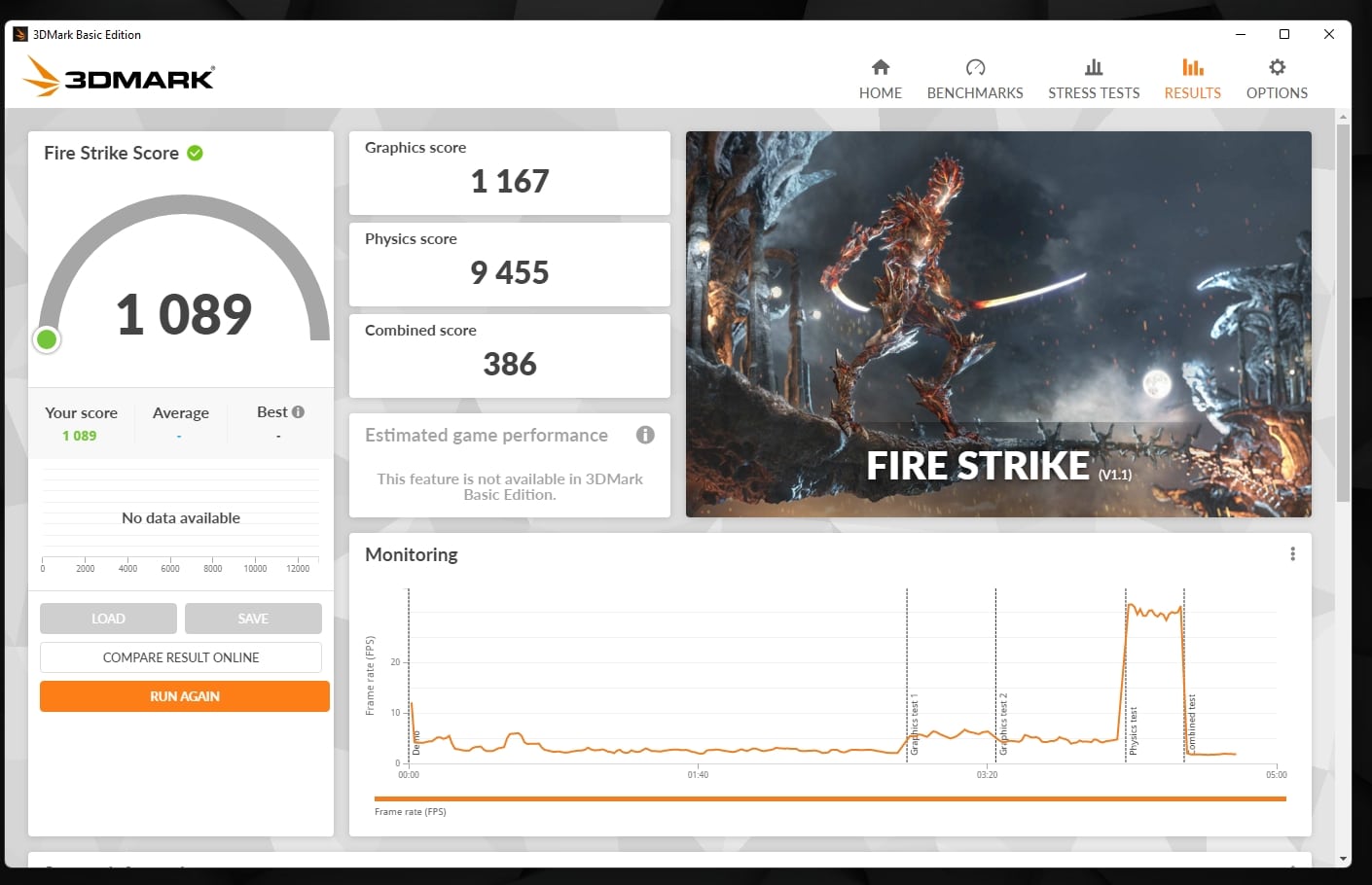This screenshot has width=1372, height=885.
Task: Click the LOAD button
Action: click(108, 619)
